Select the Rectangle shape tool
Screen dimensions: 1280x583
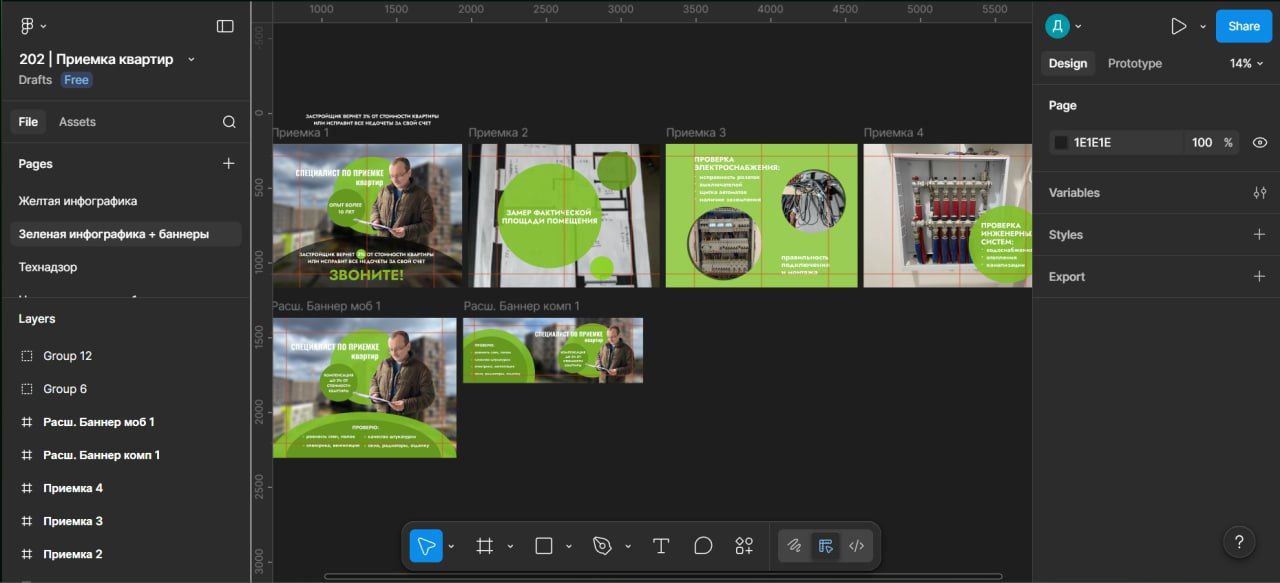click(544, 546)
